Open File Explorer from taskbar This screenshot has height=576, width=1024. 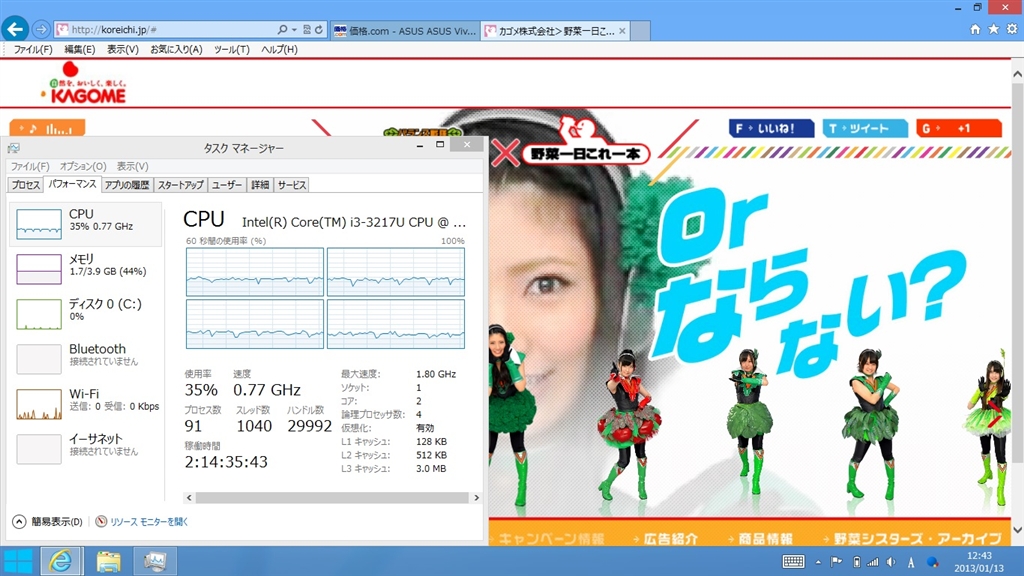108,561
